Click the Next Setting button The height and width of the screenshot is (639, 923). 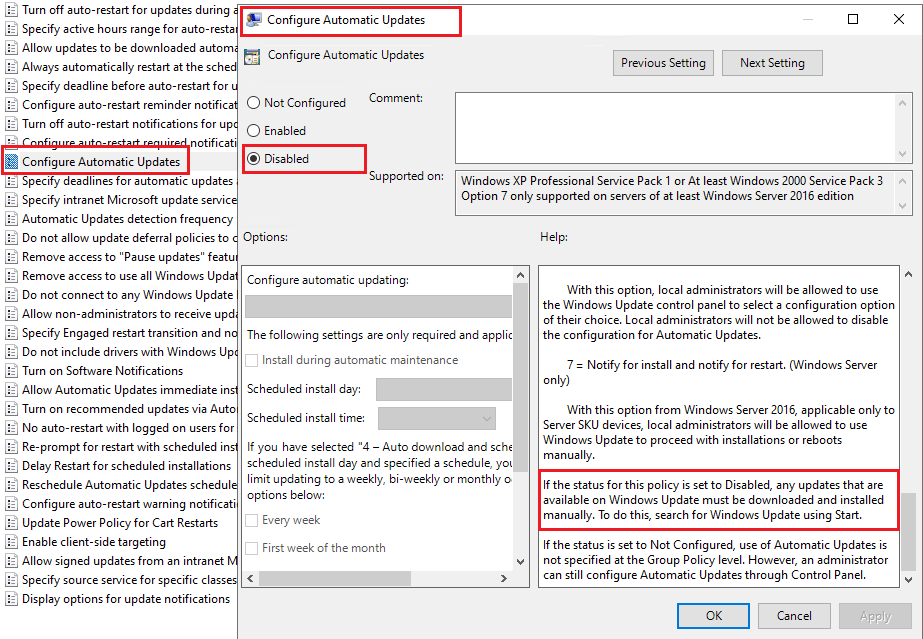coord(772,63)
